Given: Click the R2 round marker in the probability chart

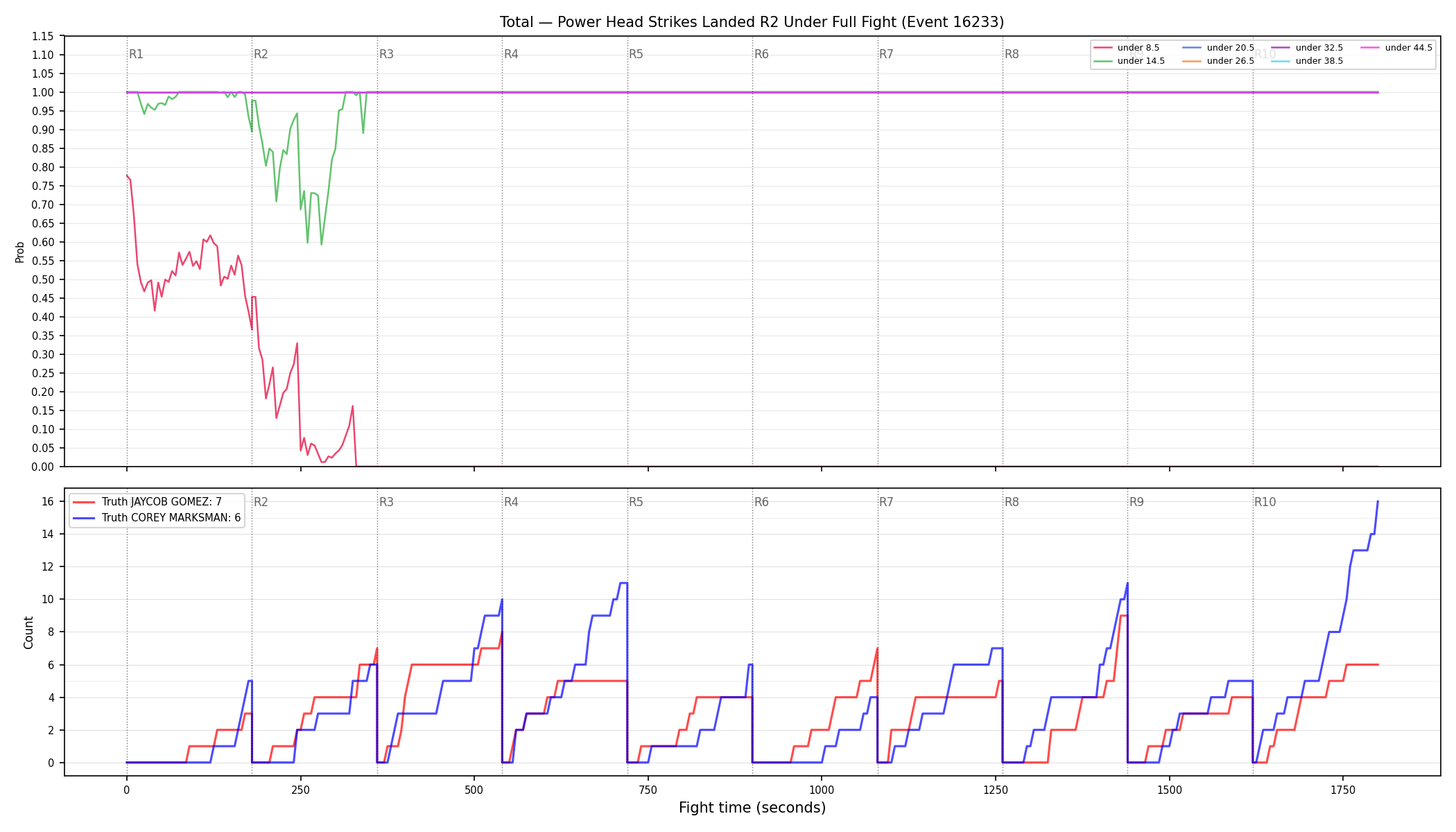Looking at the screenshot, I should [261, 54].
